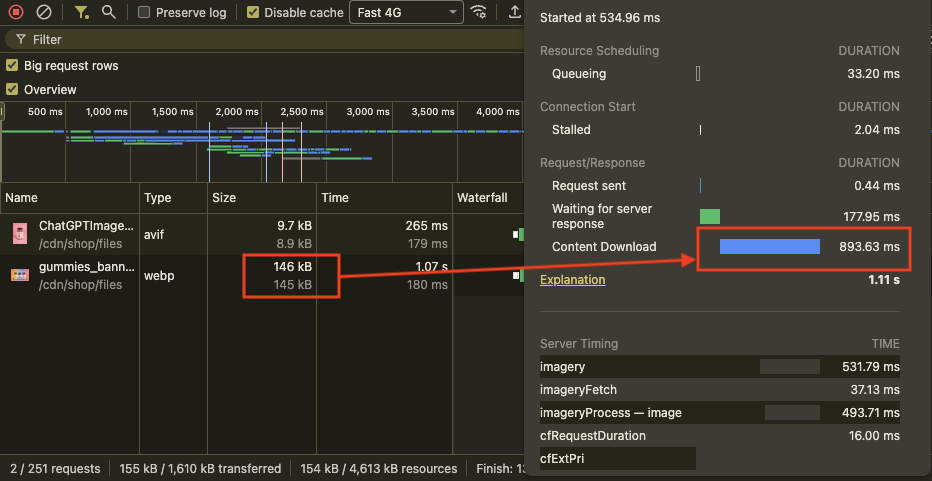The image size is (932, 481).
Task: Click the 2,000 ms overview timeline marker
Action: pyautogui.click(x=236, y=112)
